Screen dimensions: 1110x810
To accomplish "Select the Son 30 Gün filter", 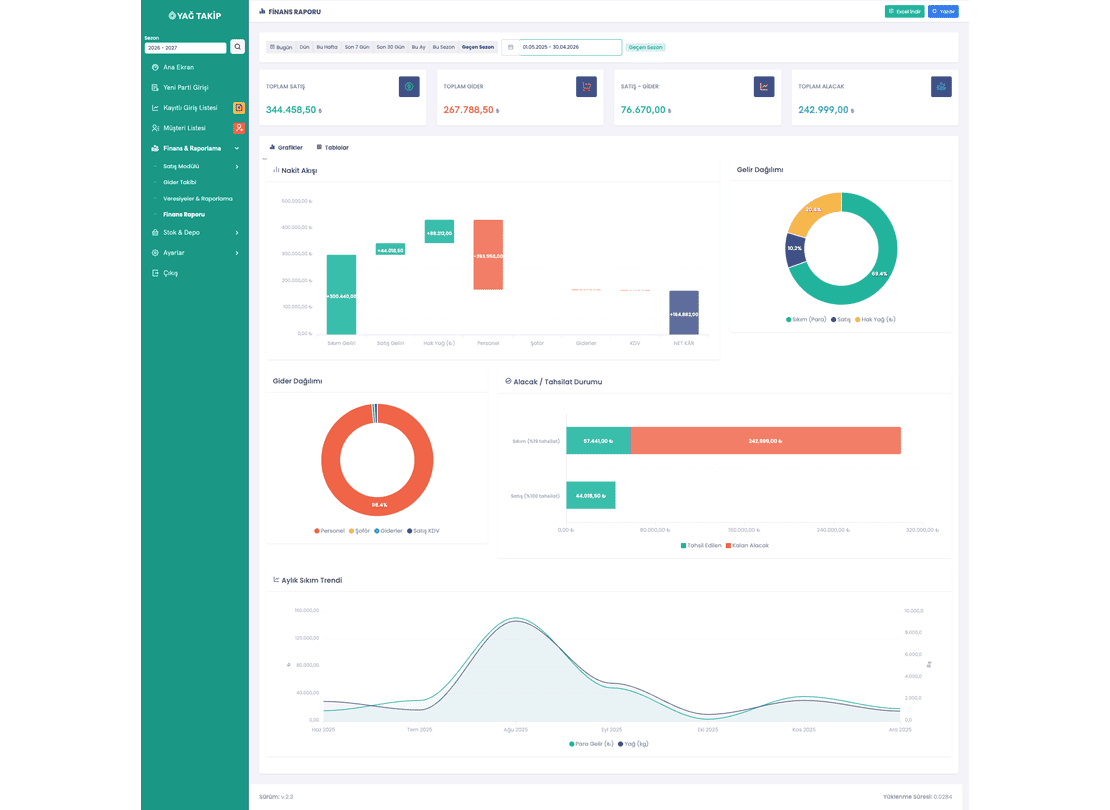I will pos(390,47).
